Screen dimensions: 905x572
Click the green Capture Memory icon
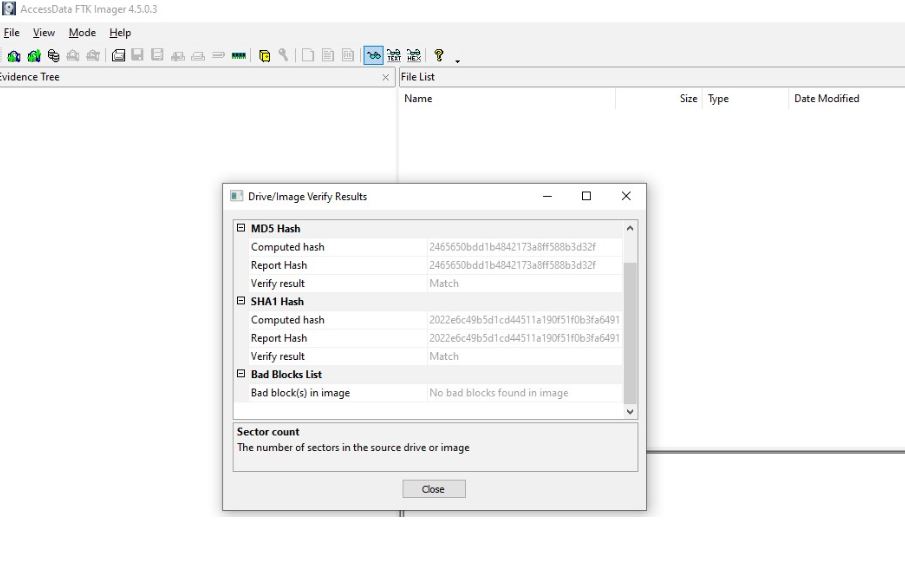point(238,55)
